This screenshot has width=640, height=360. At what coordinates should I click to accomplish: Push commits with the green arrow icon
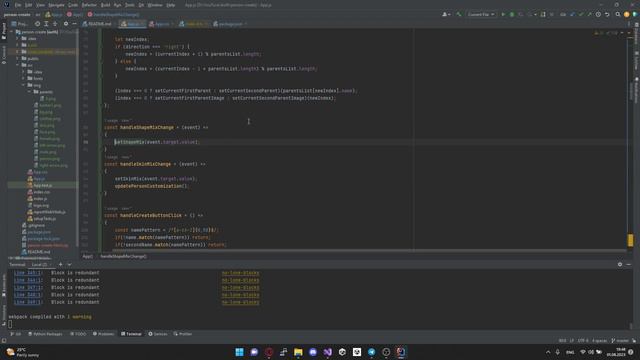coord(589,14)
